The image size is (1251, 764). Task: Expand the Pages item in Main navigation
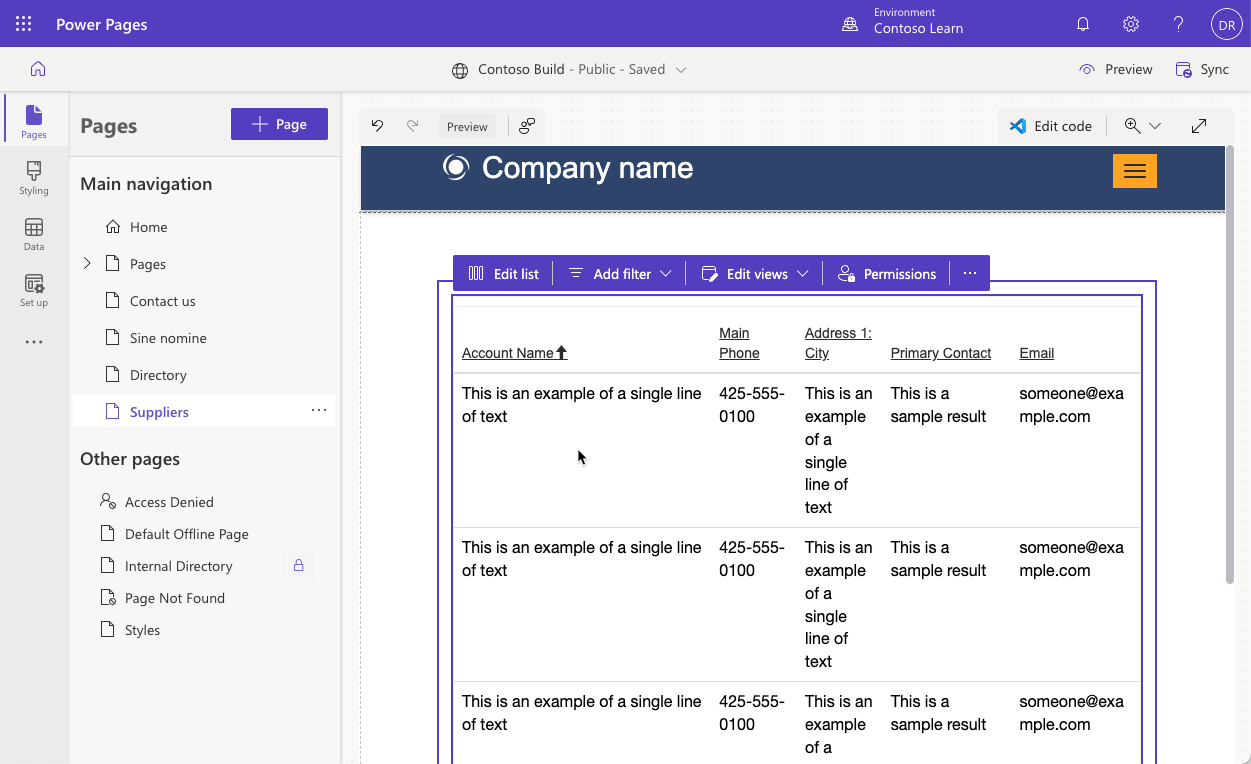coord(87,263)
